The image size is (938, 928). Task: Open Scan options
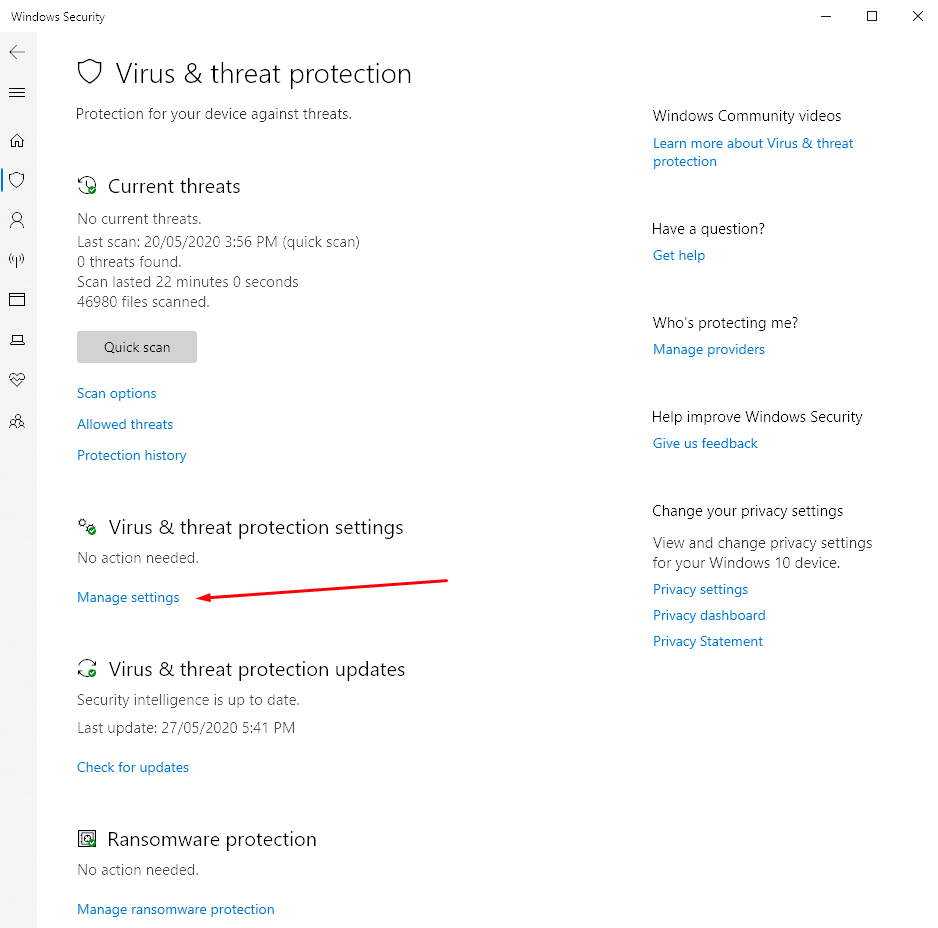117,393
